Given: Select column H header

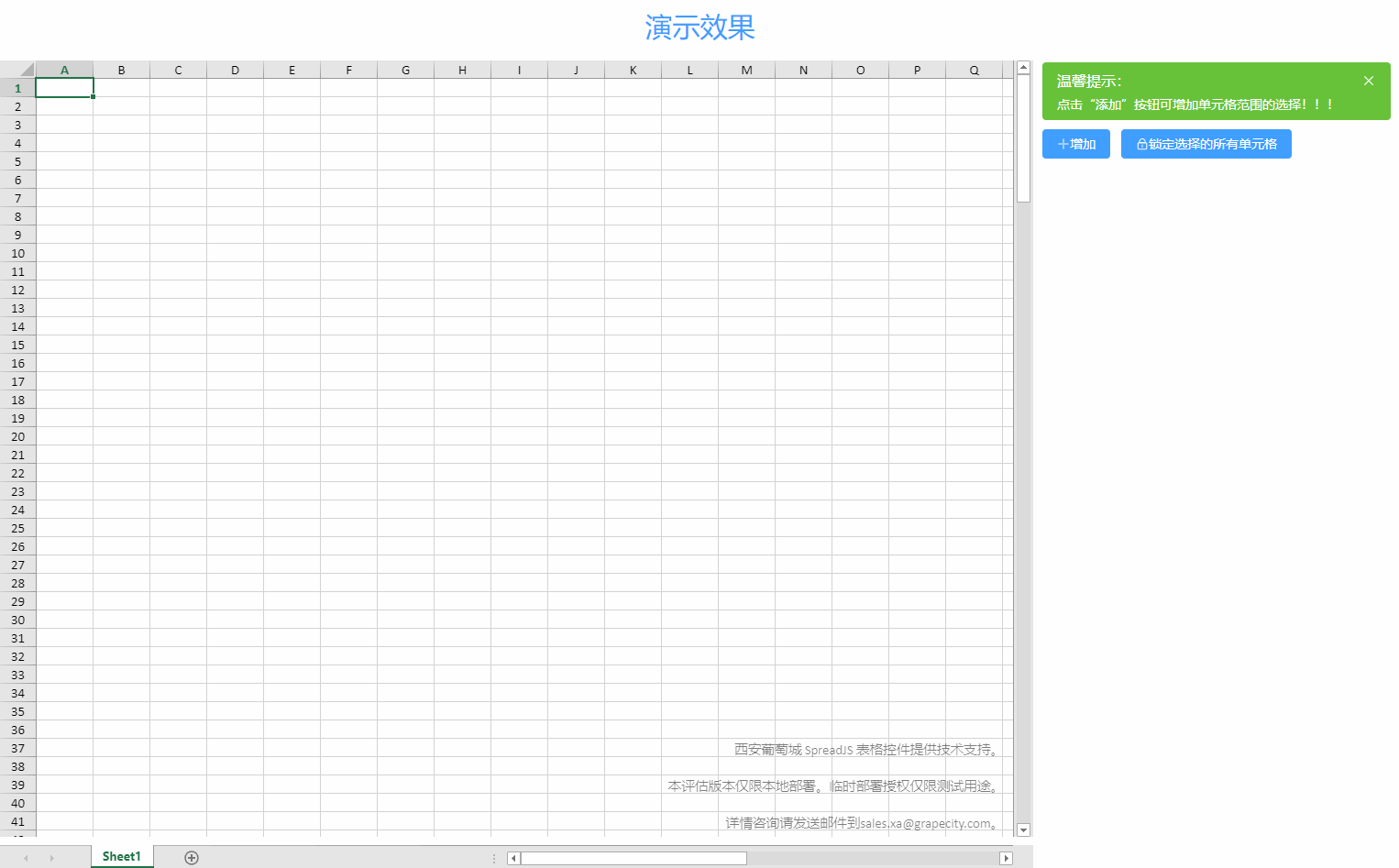Looking at the screenshot, I should coord(462,69).
